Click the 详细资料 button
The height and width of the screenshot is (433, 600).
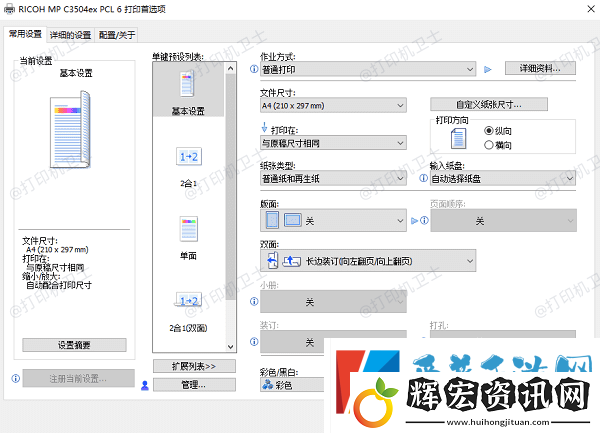(540, 68)
